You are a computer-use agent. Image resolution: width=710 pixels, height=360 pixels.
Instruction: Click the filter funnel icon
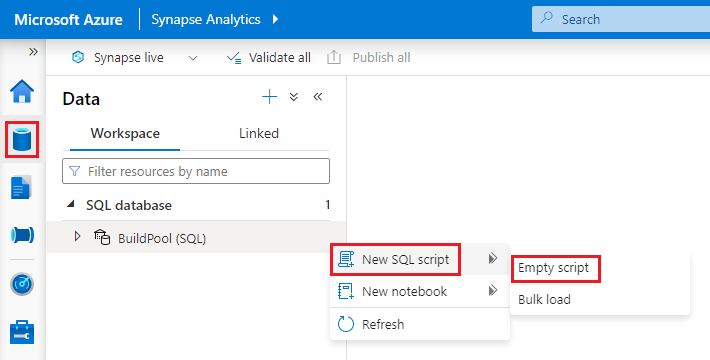[x=75, y=171]
